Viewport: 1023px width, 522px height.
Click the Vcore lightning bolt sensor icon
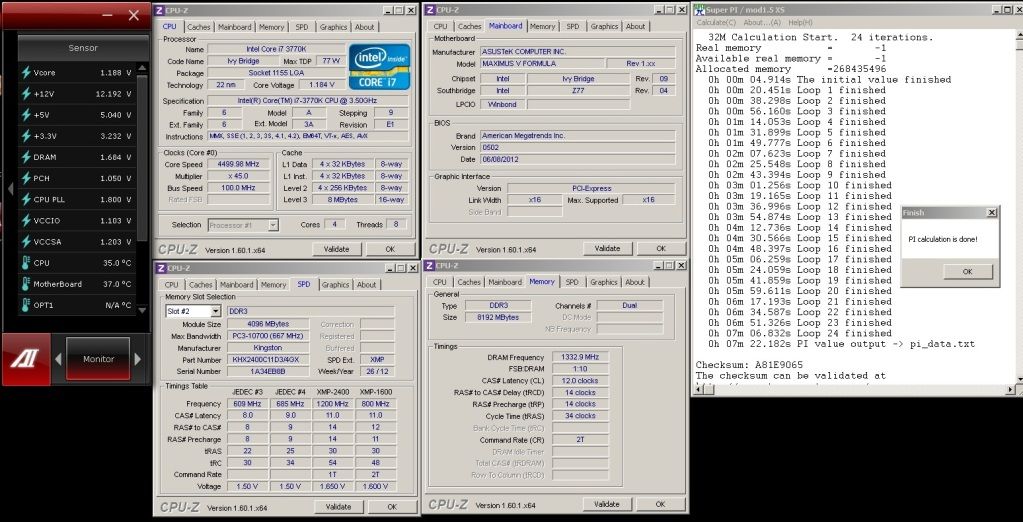pos(26,73)
